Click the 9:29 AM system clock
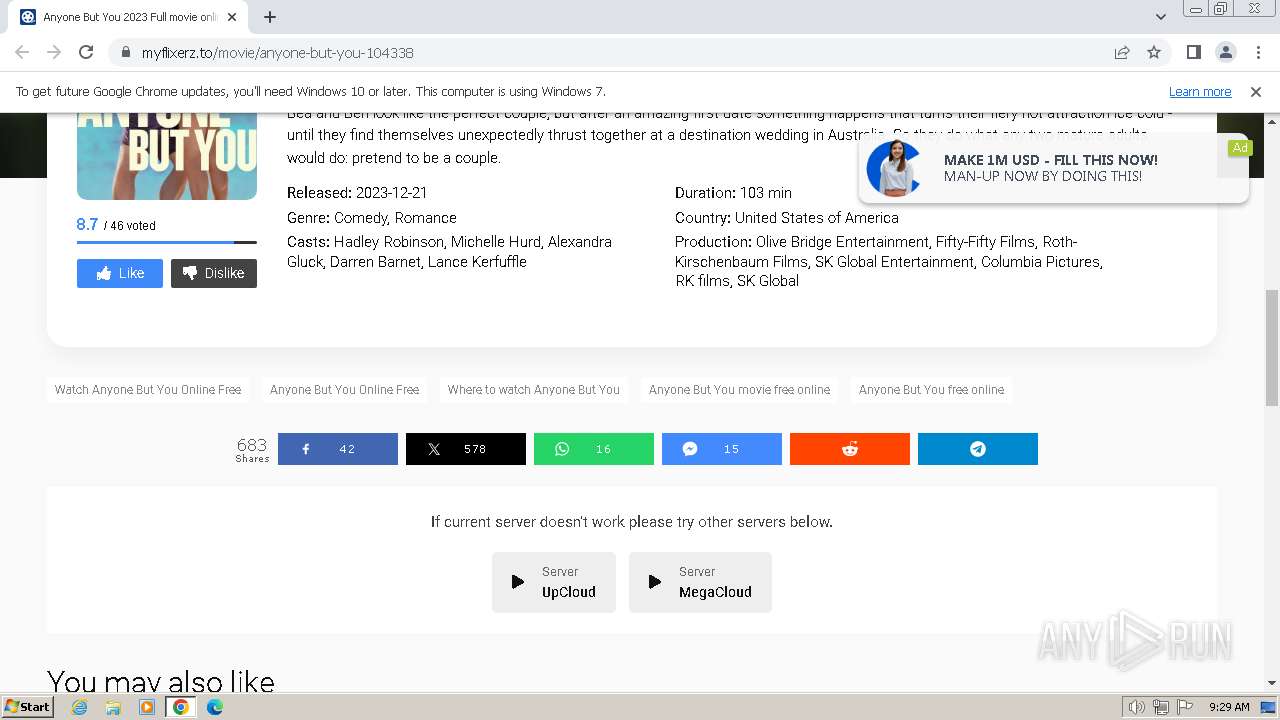This screenshot has height=720, width=1280. point(1229,707)
